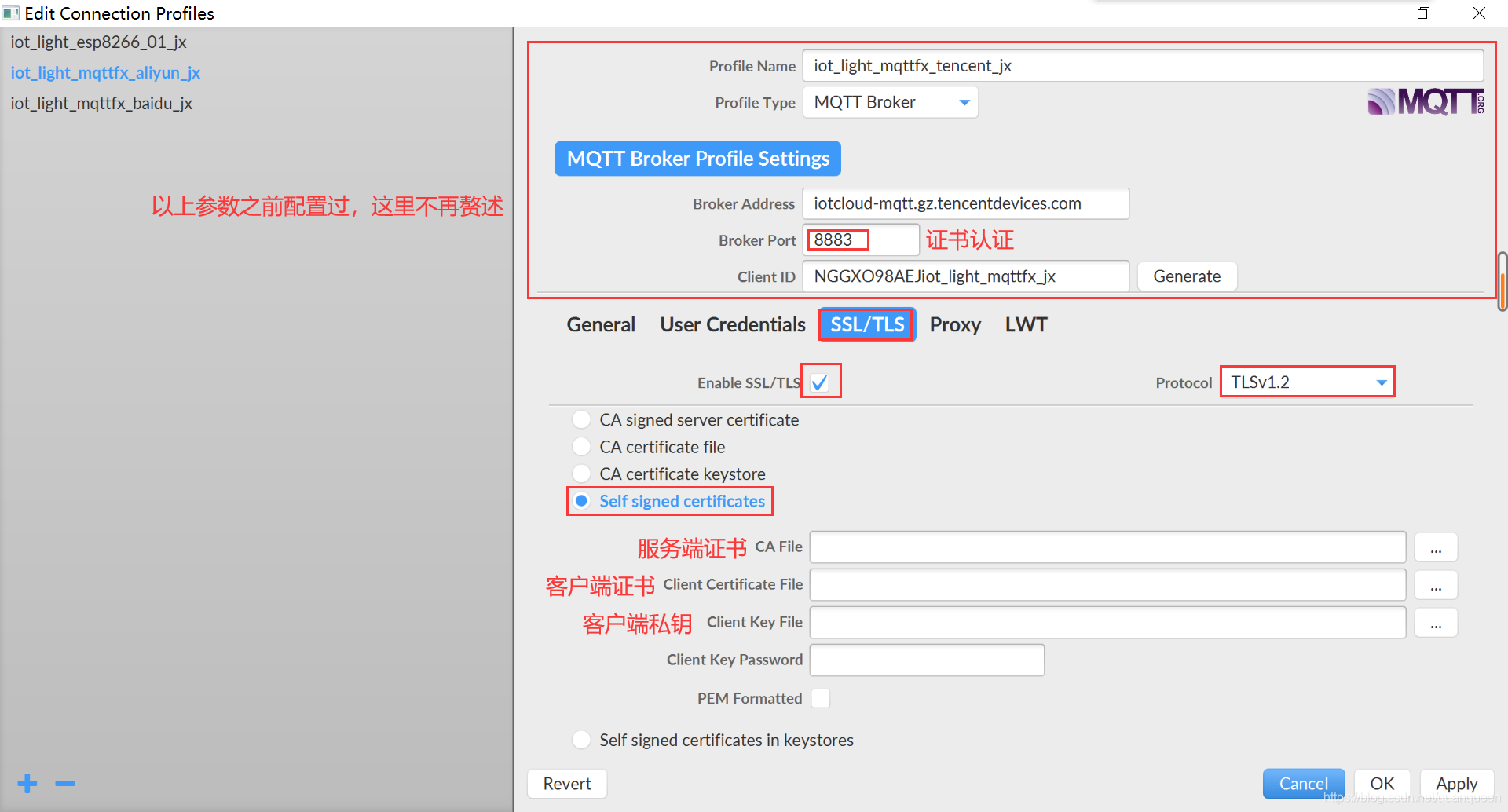Select Self signed certificates option
1508x812 pixels.
[669, 501]
